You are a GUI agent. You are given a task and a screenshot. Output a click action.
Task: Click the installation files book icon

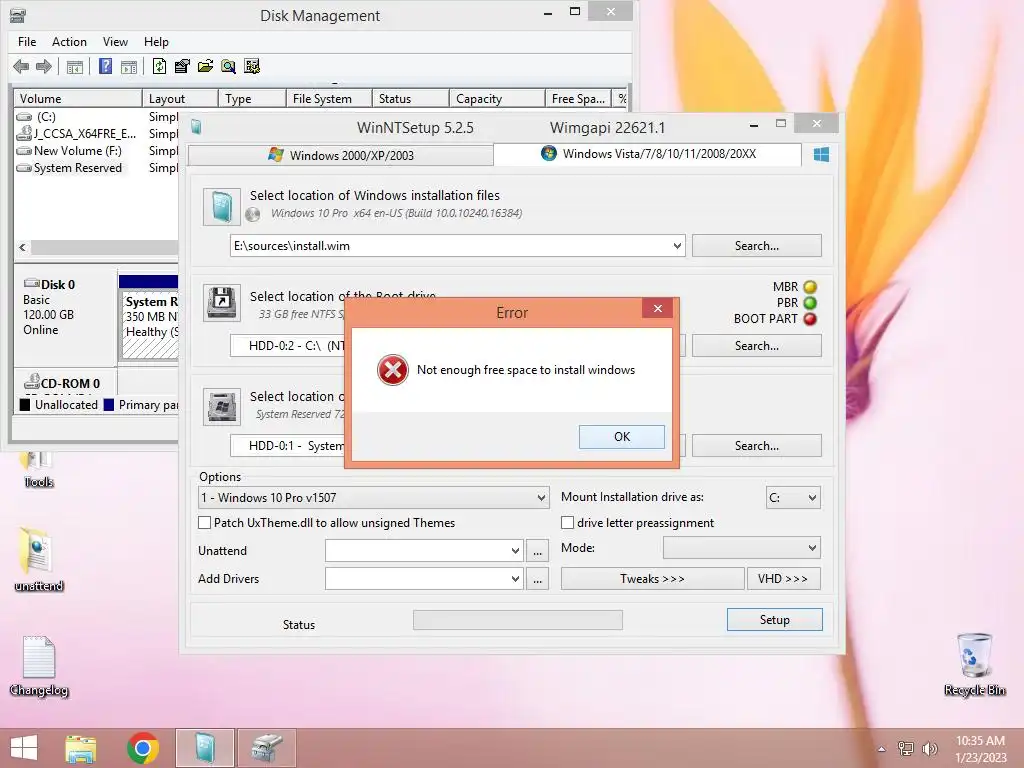click(221, 206)
